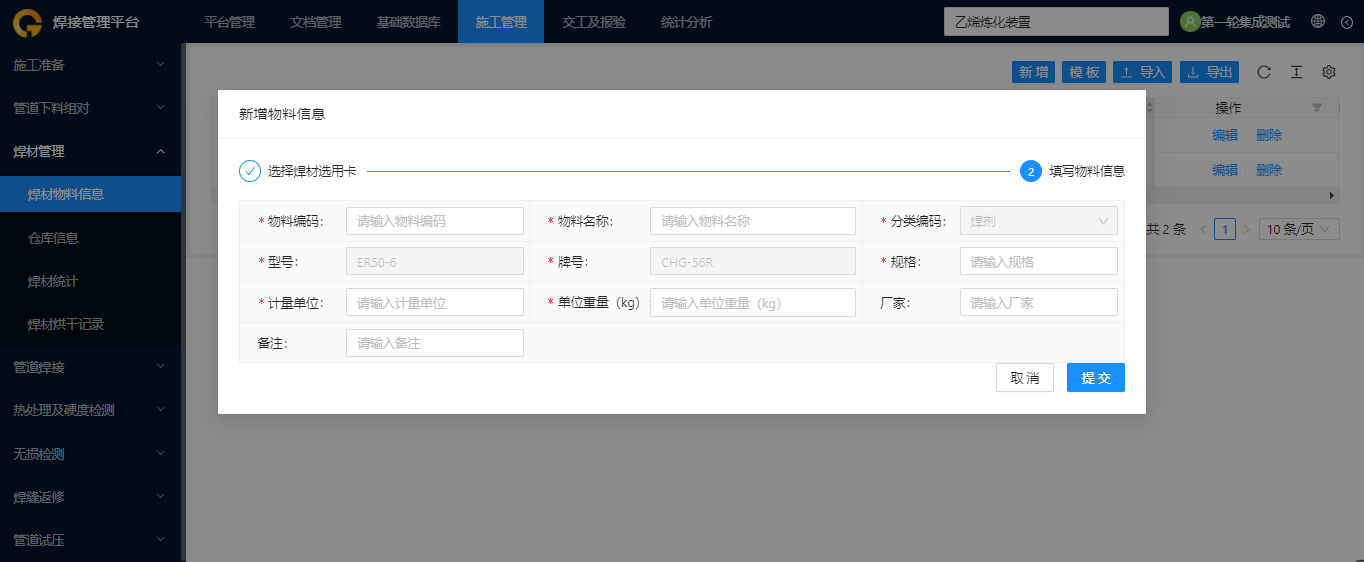
Task: Click the row height adjust icon
Action: [1296, 72]
